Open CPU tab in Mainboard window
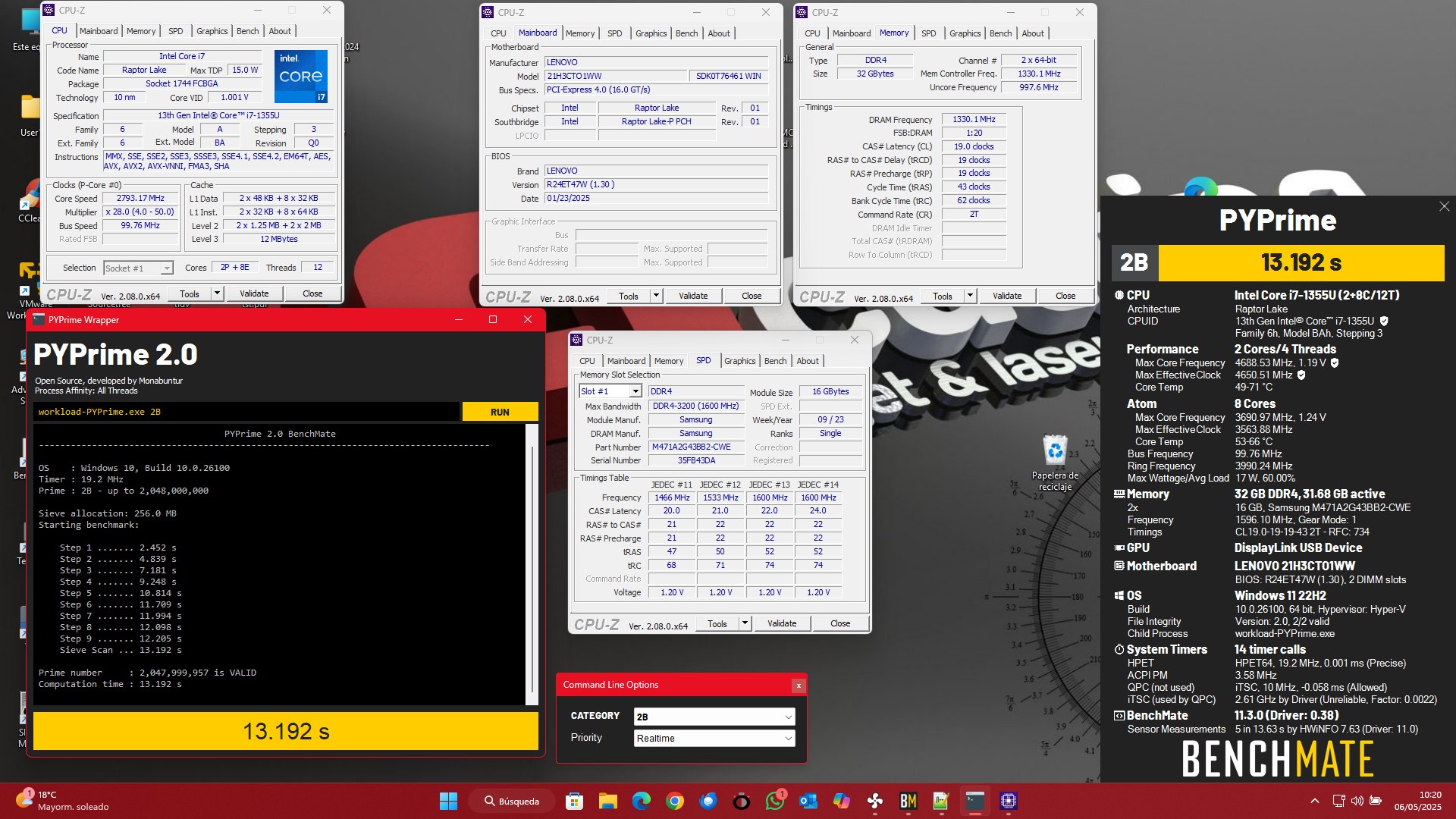The image size is (1456, 819). (x=498, y=33)
